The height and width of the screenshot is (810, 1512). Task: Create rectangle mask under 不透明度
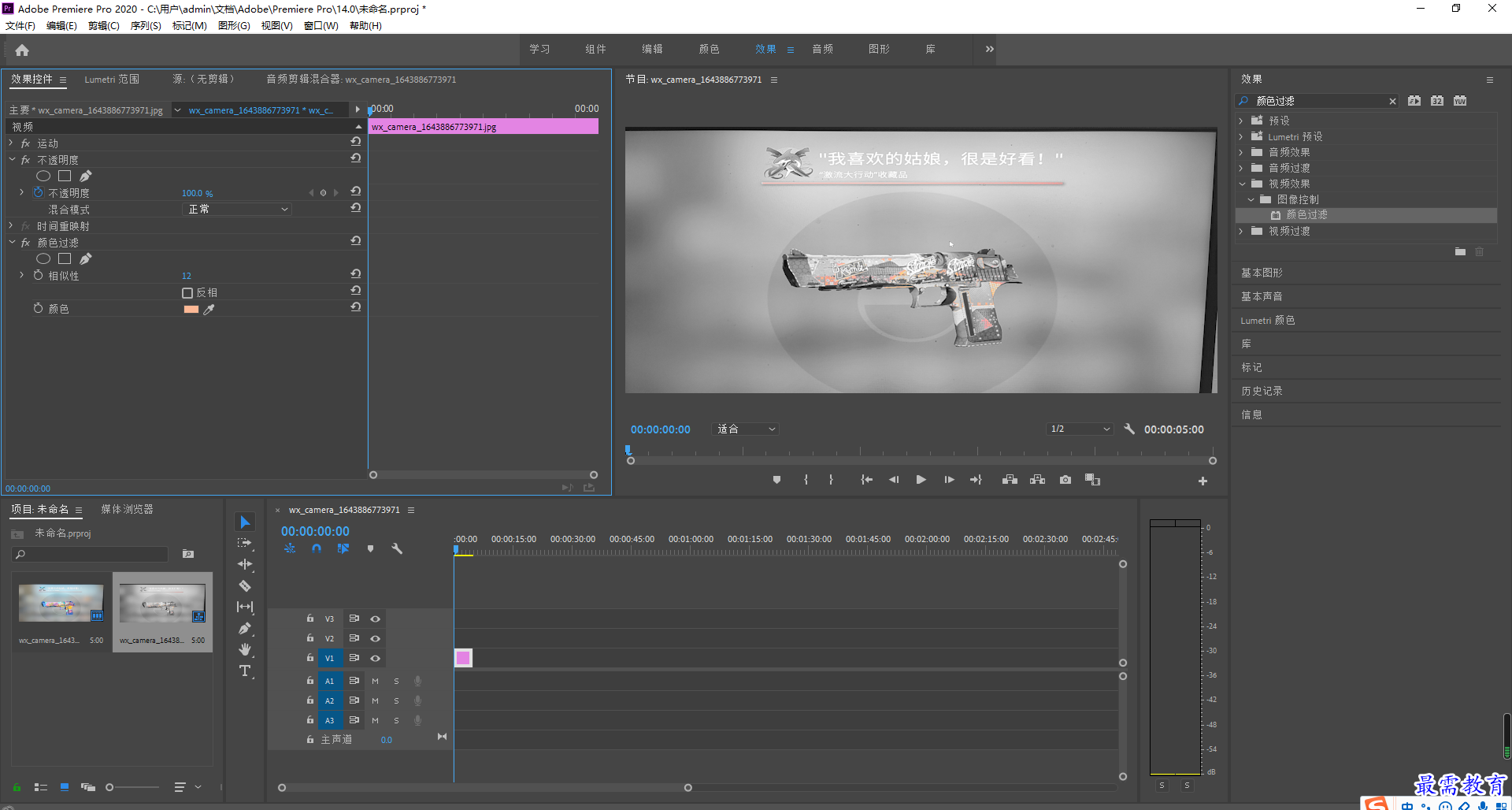pyautogui.click(x=65, y=176)
